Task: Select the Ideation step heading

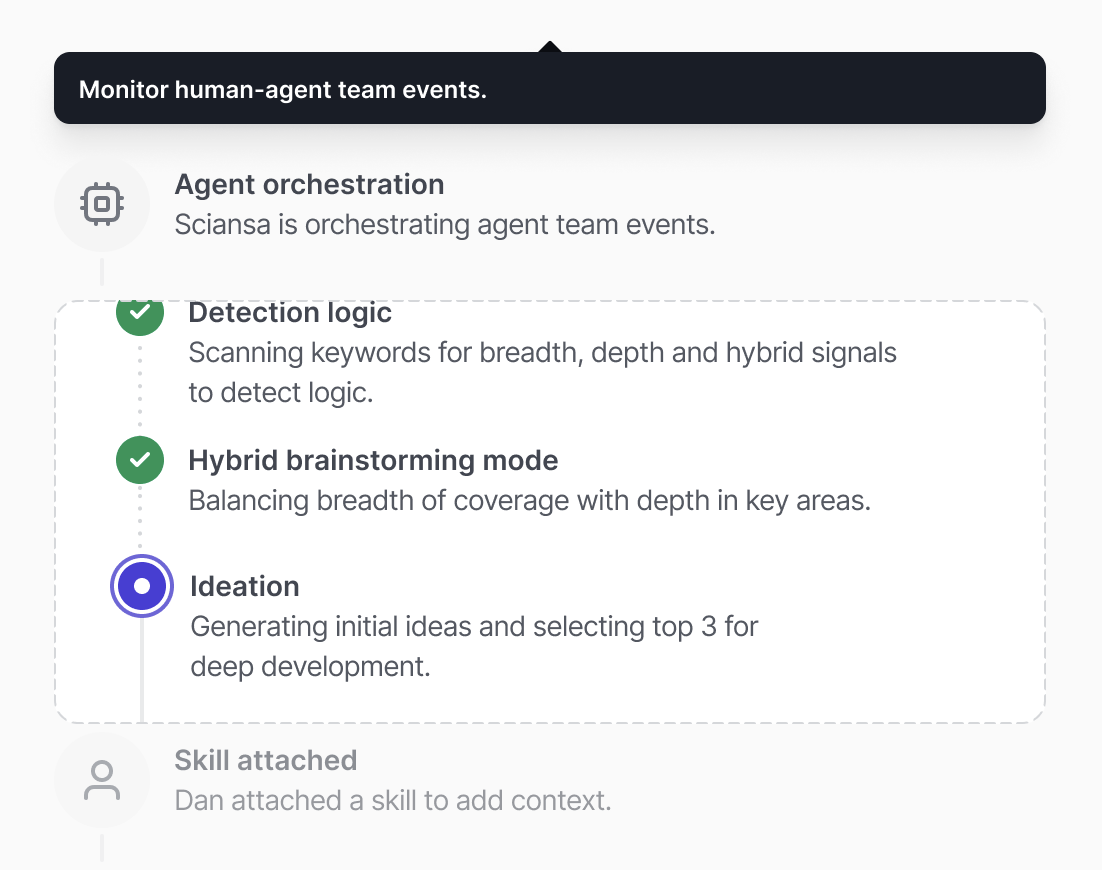Action: 245,586
